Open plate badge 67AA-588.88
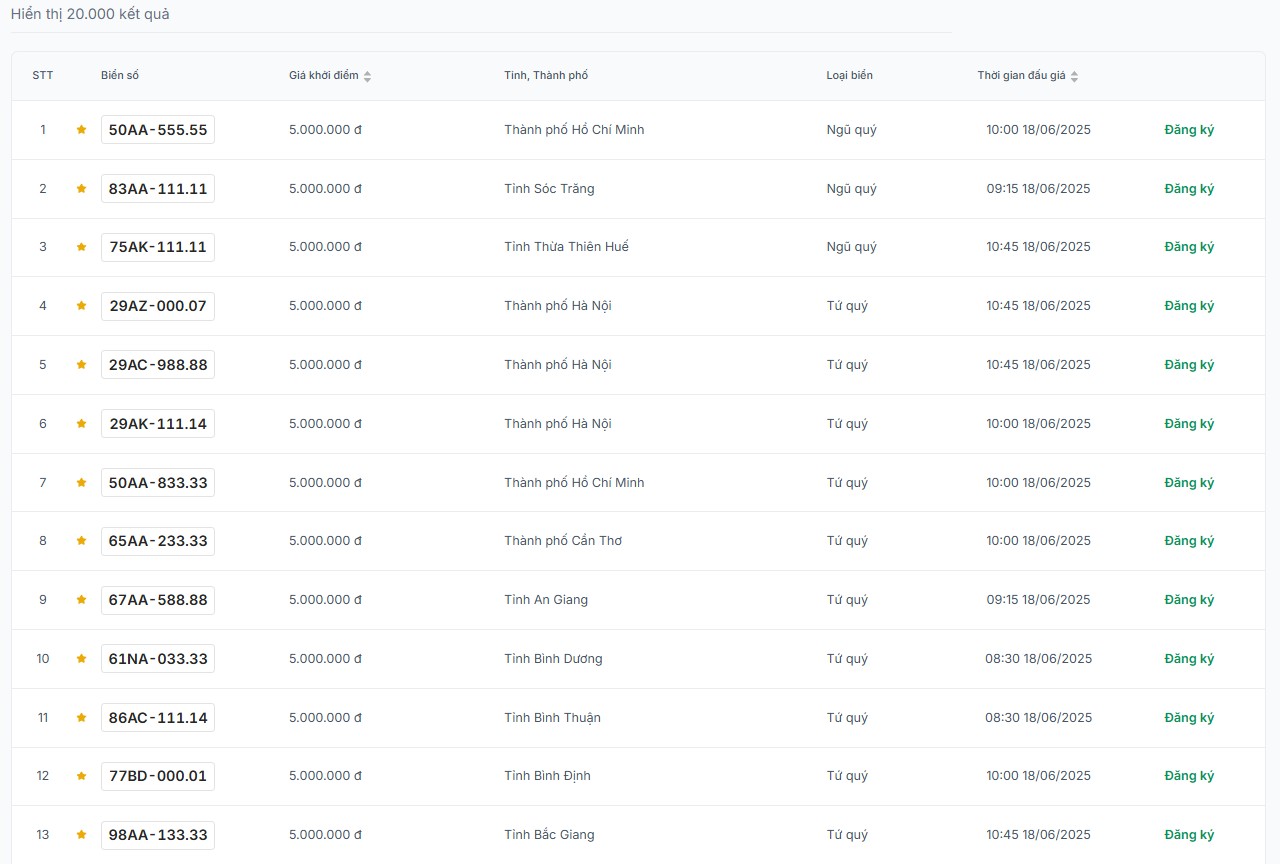 click(x=158, y=600)
